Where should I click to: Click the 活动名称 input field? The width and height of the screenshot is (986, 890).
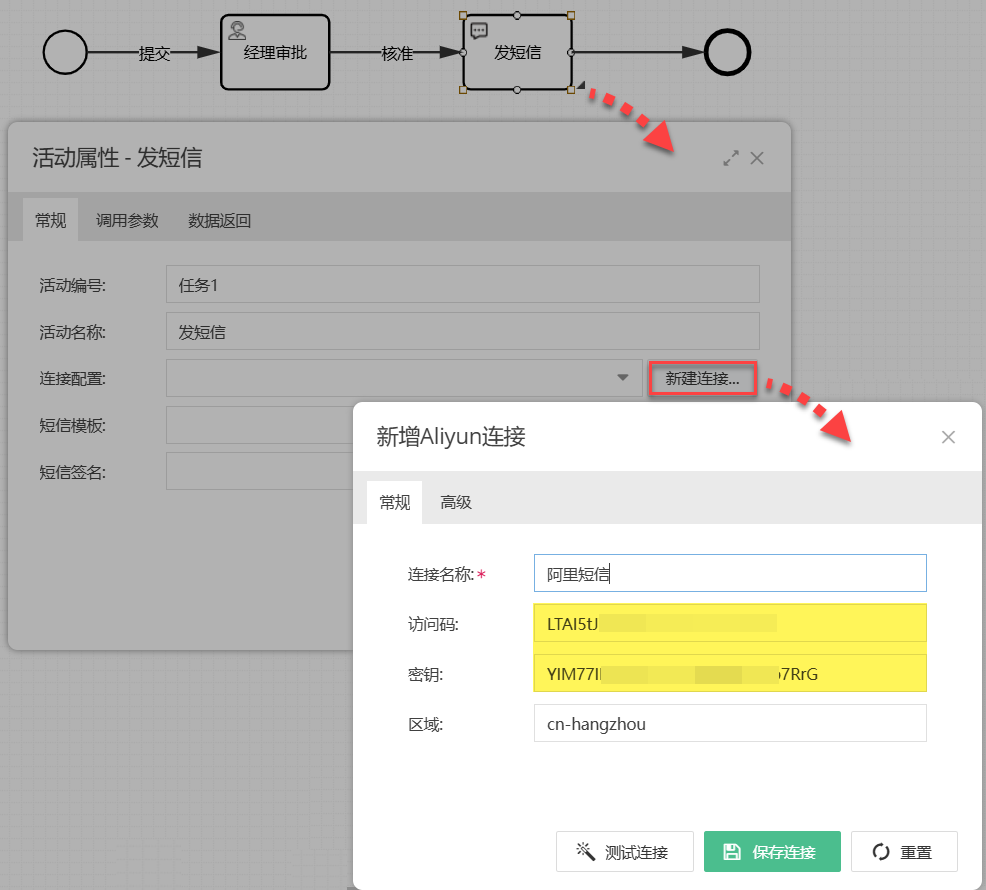click(462, 331)
